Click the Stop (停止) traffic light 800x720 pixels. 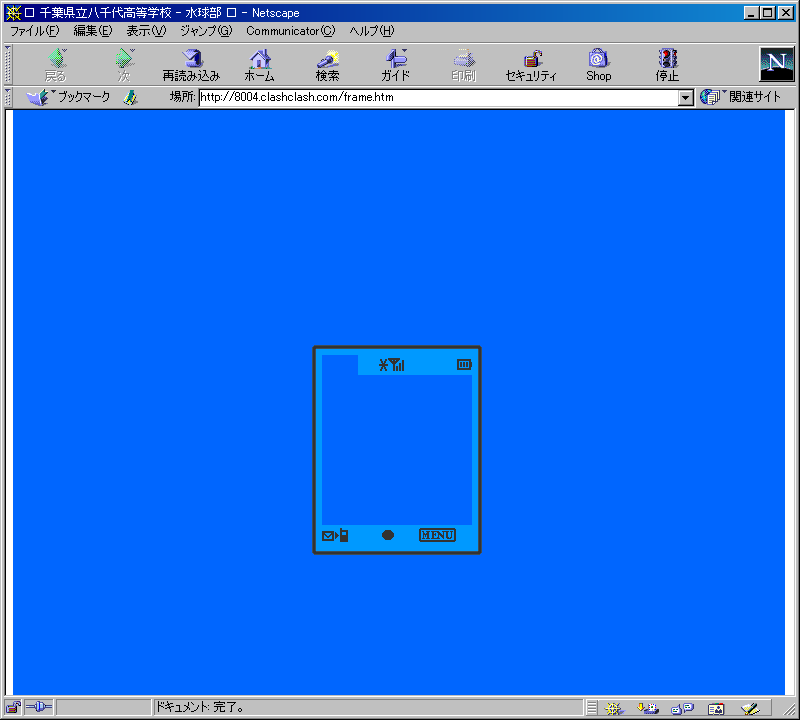[x=667, y=65]
